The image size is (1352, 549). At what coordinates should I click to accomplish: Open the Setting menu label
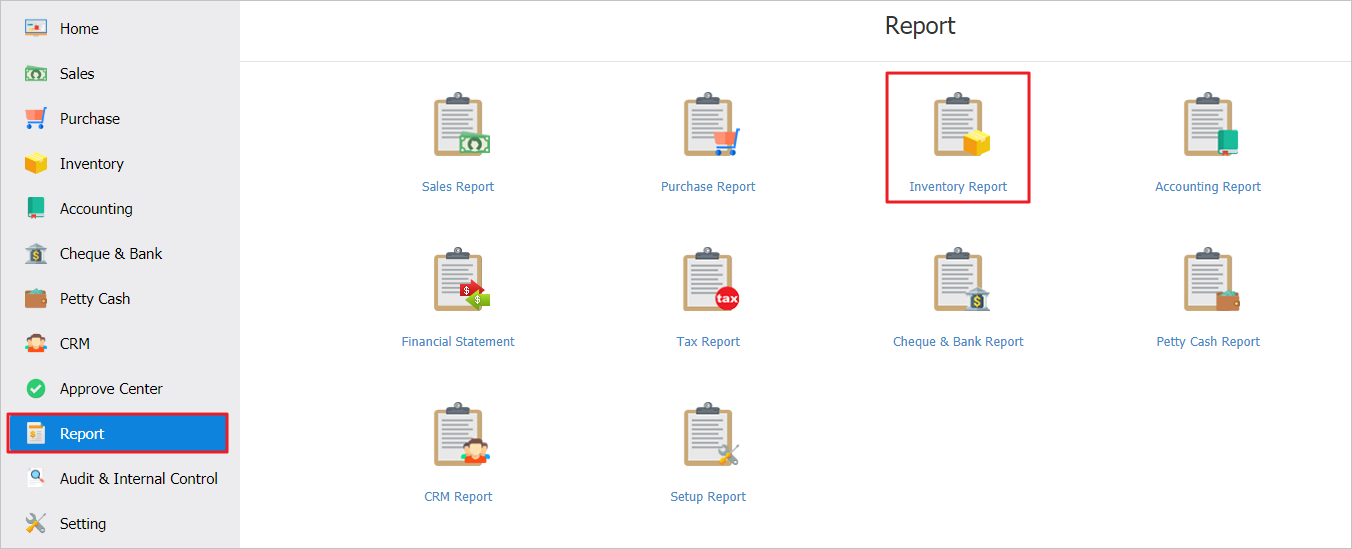[83, 524]
